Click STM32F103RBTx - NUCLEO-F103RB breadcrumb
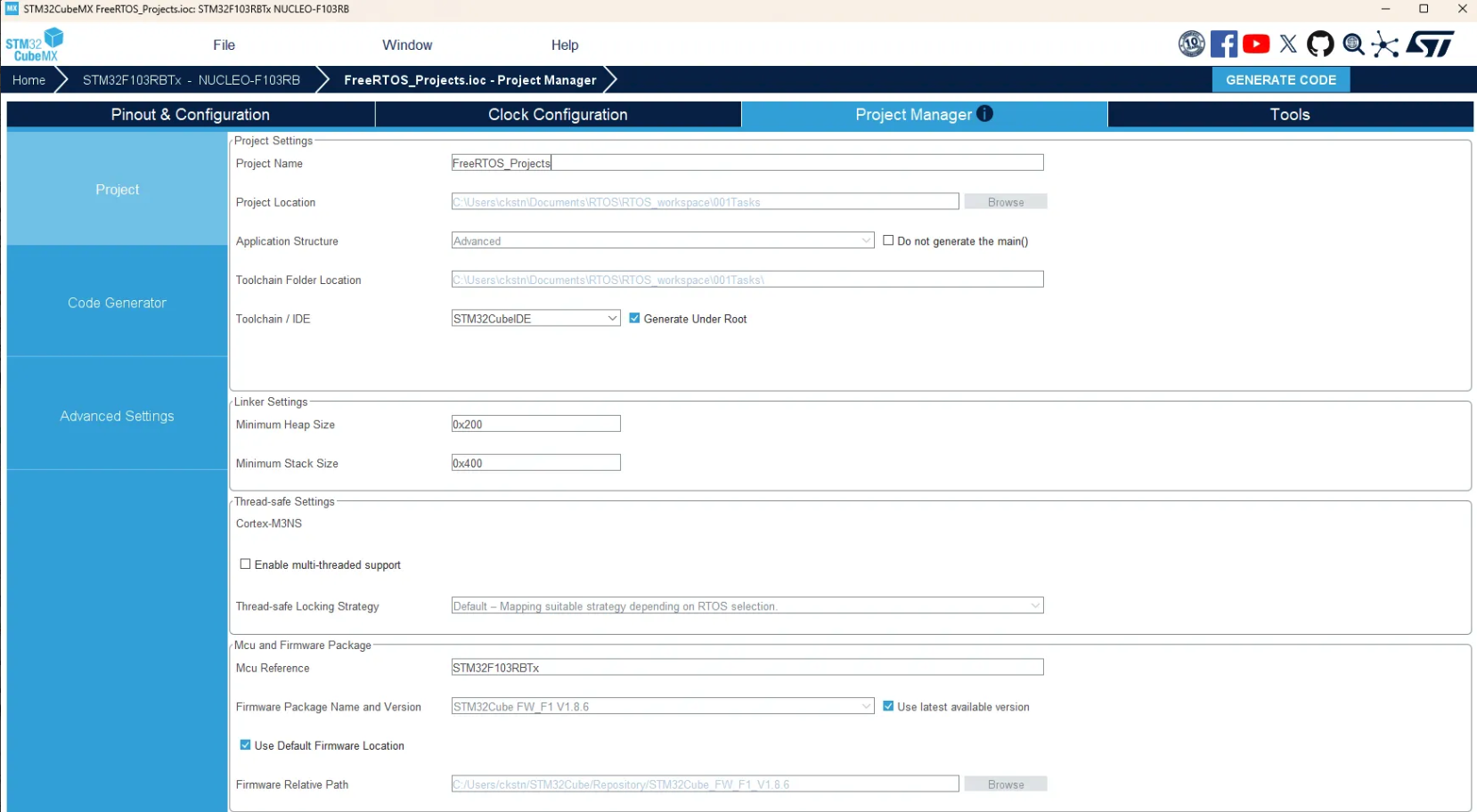Image resolution: width=1477 pixels, height=812 pixels. (x=192, y=79)
